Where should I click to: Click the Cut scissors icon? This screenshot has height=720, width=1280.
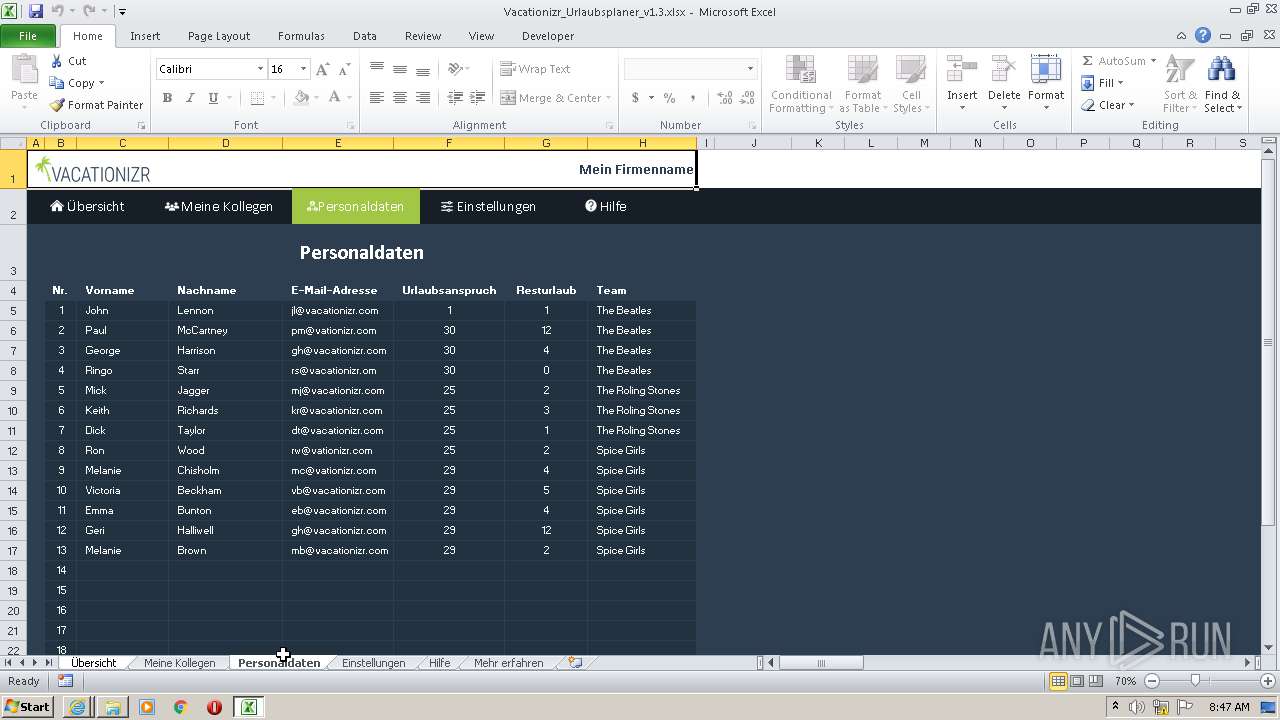57,61
